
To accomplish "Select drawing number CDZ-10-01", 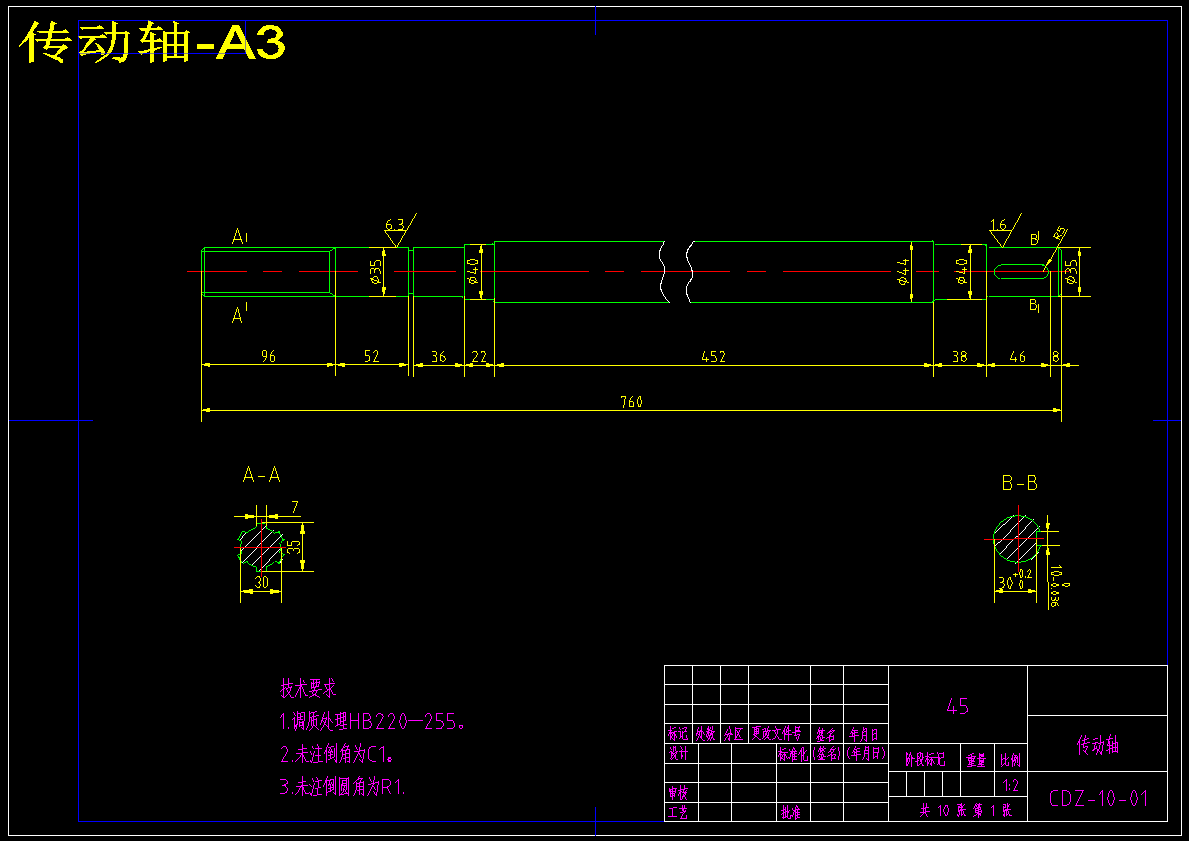I will 1098,799.
